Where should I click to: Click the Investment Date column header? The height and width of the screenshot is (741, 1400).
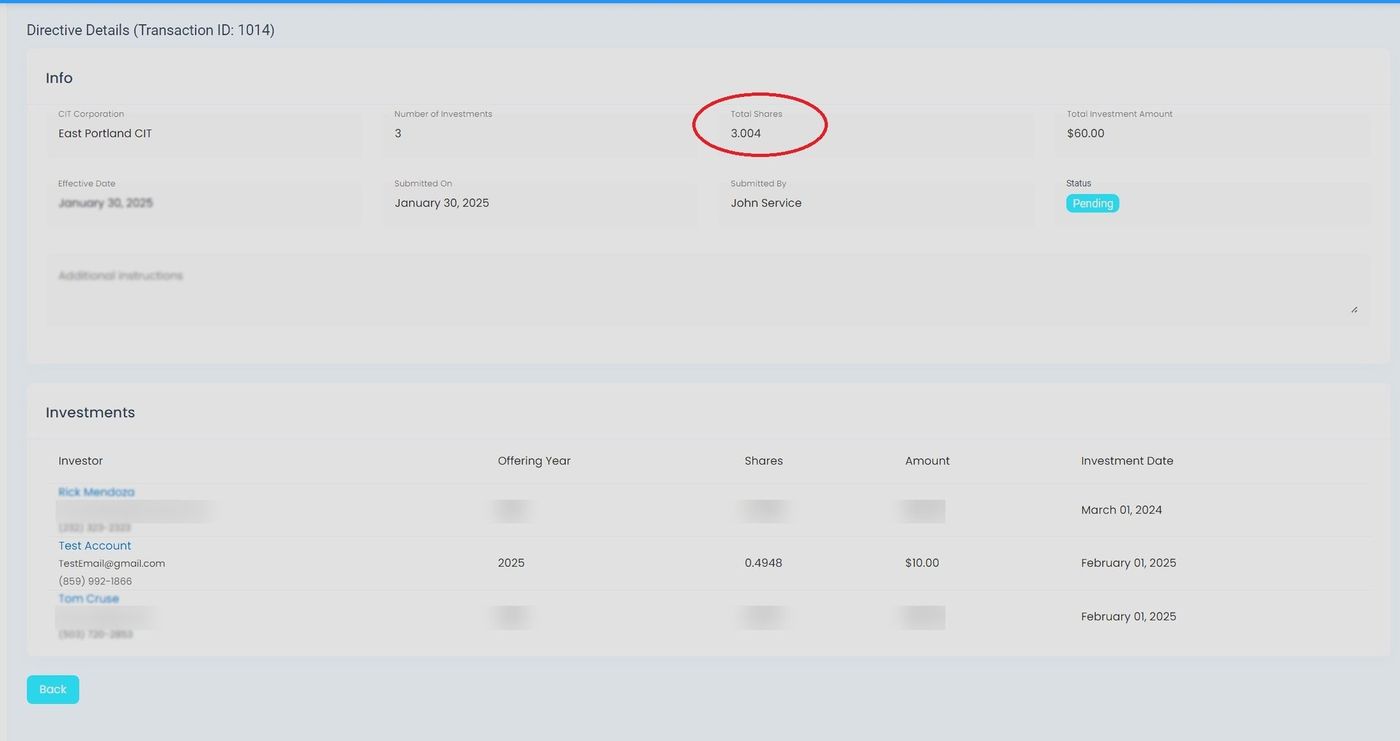[1127, 461]
